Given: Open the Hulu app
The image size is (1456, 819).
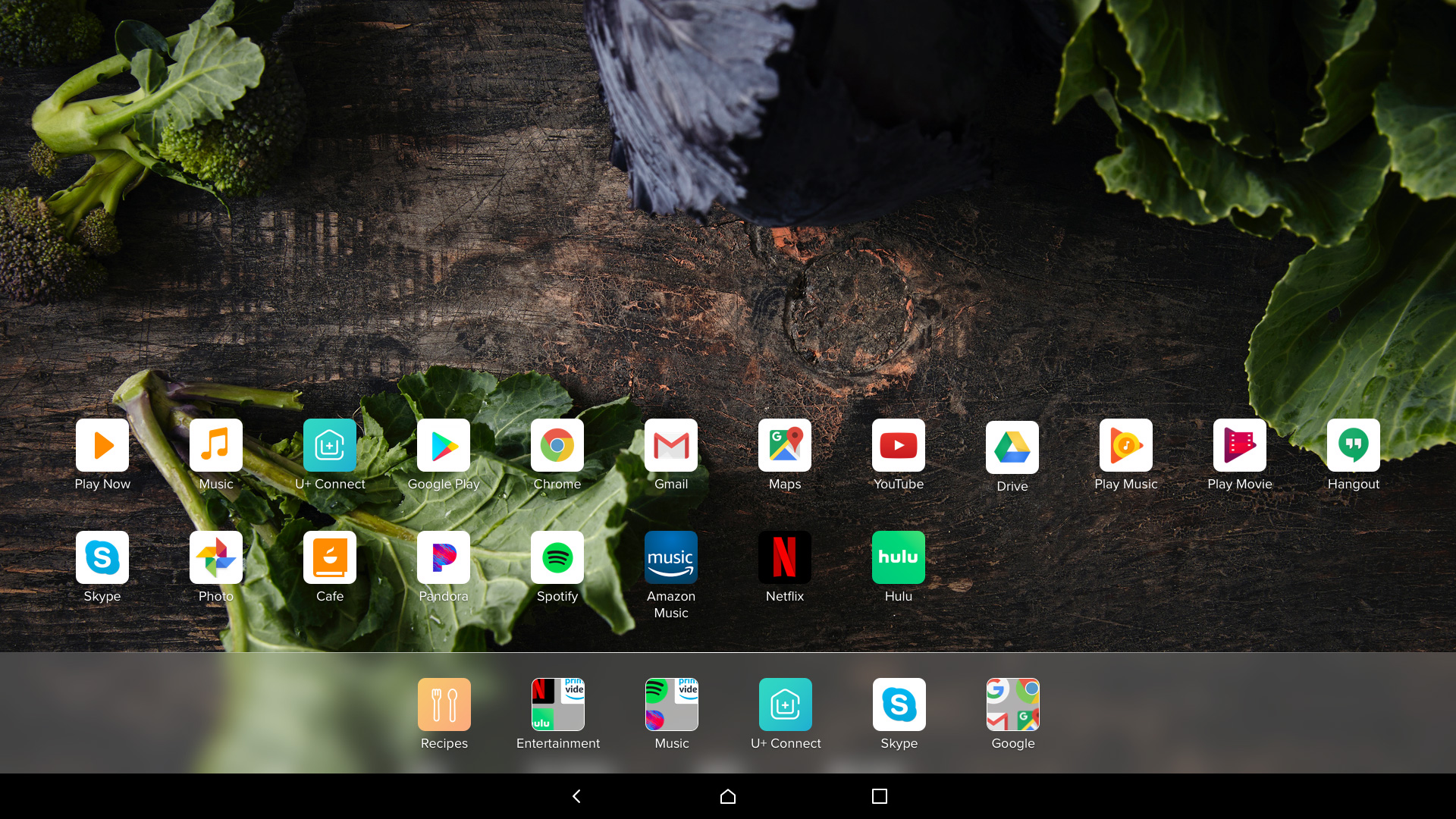Looking at the screenshot, I should pyautogui.click(x=899, y=557).
